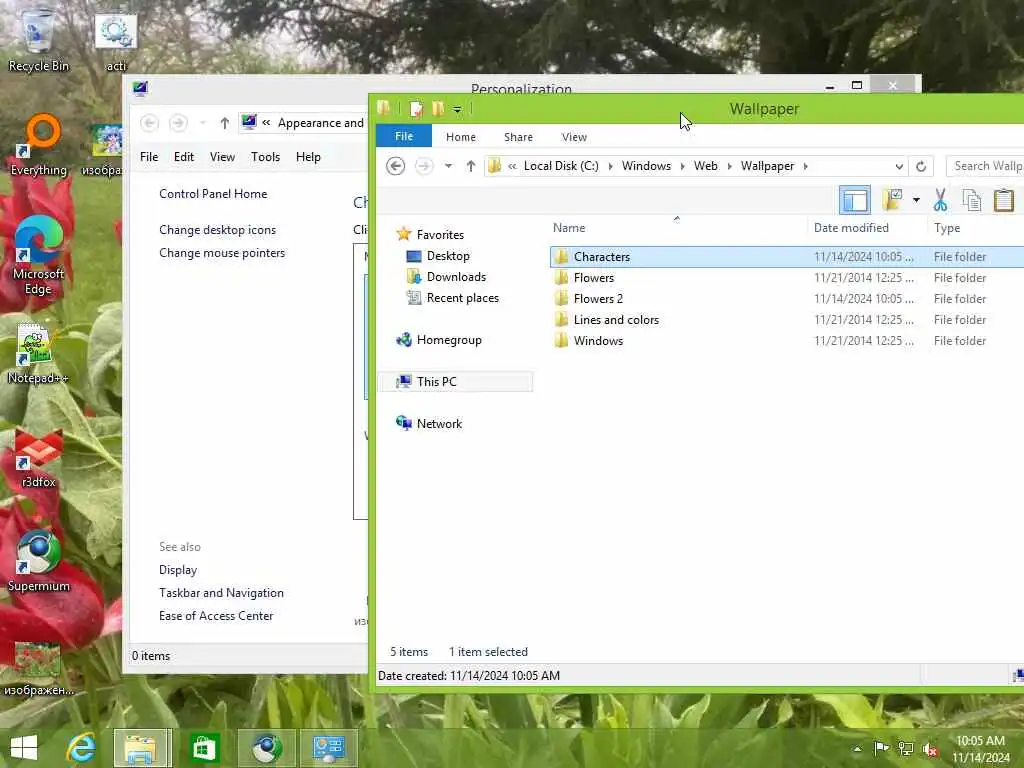This screenshot has width=1024, height=768.
Task: Select Downloads under Favorites
Action: 447,277
